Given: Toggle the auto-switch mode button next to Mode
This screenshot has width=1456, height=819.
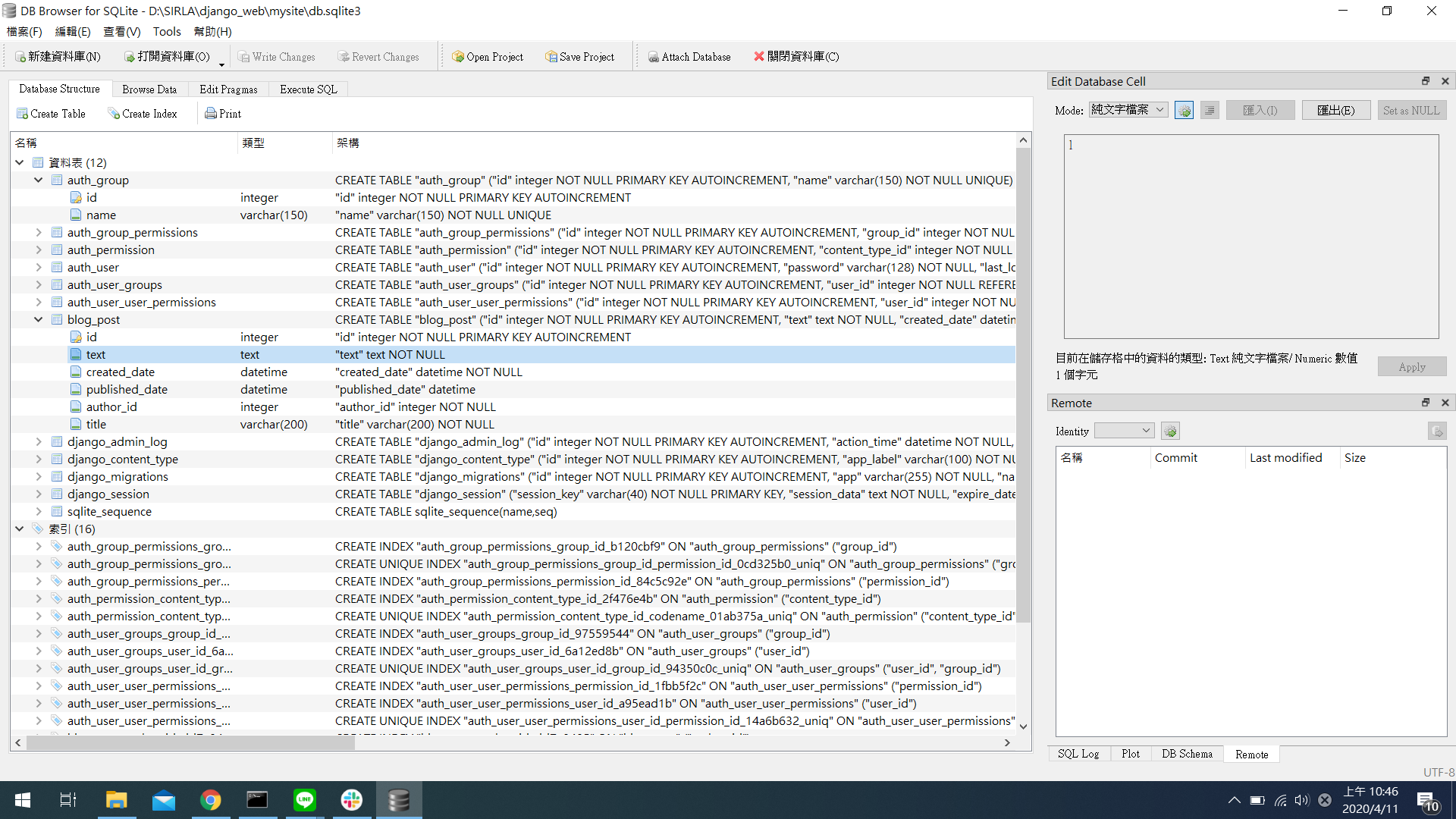Looking at the screenshot, I should [x=1184, y=111].
